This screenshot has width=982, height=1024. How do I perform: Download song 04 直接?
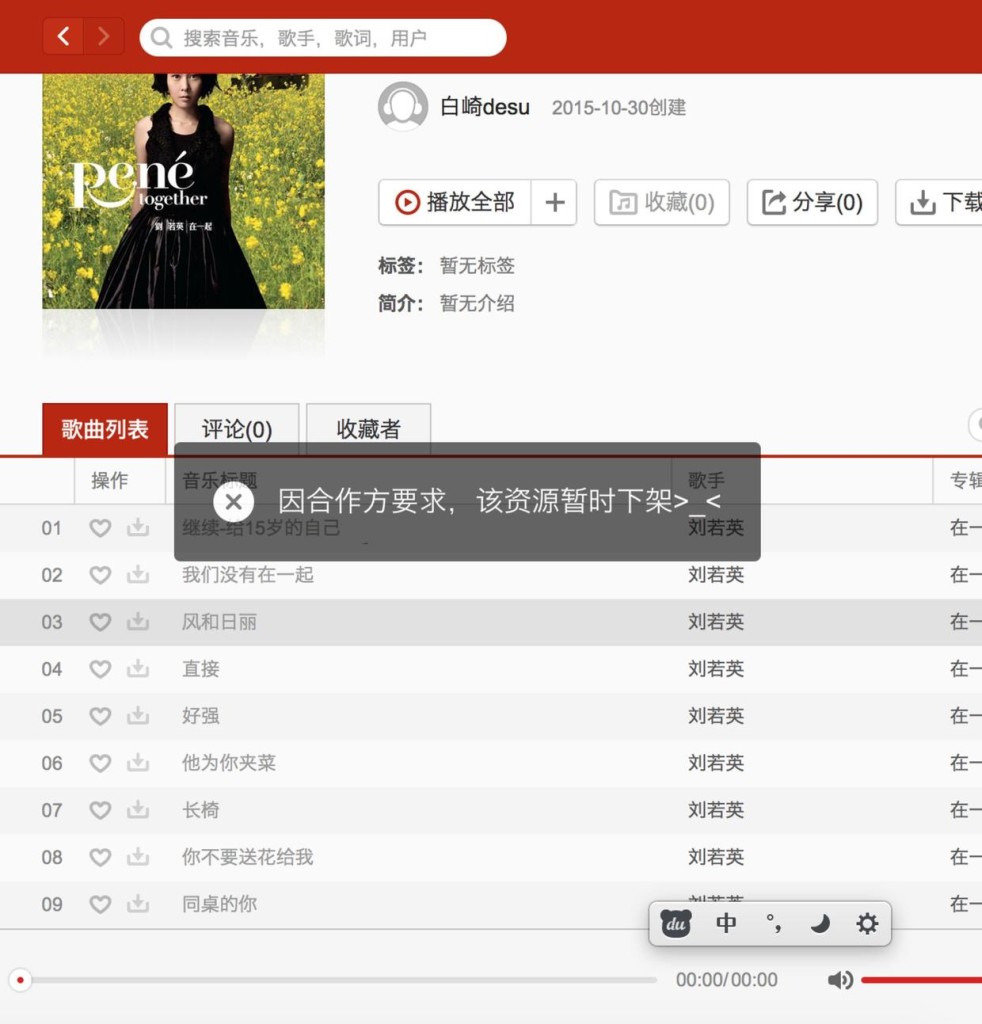pyautogui.click(x=138, y=668)
